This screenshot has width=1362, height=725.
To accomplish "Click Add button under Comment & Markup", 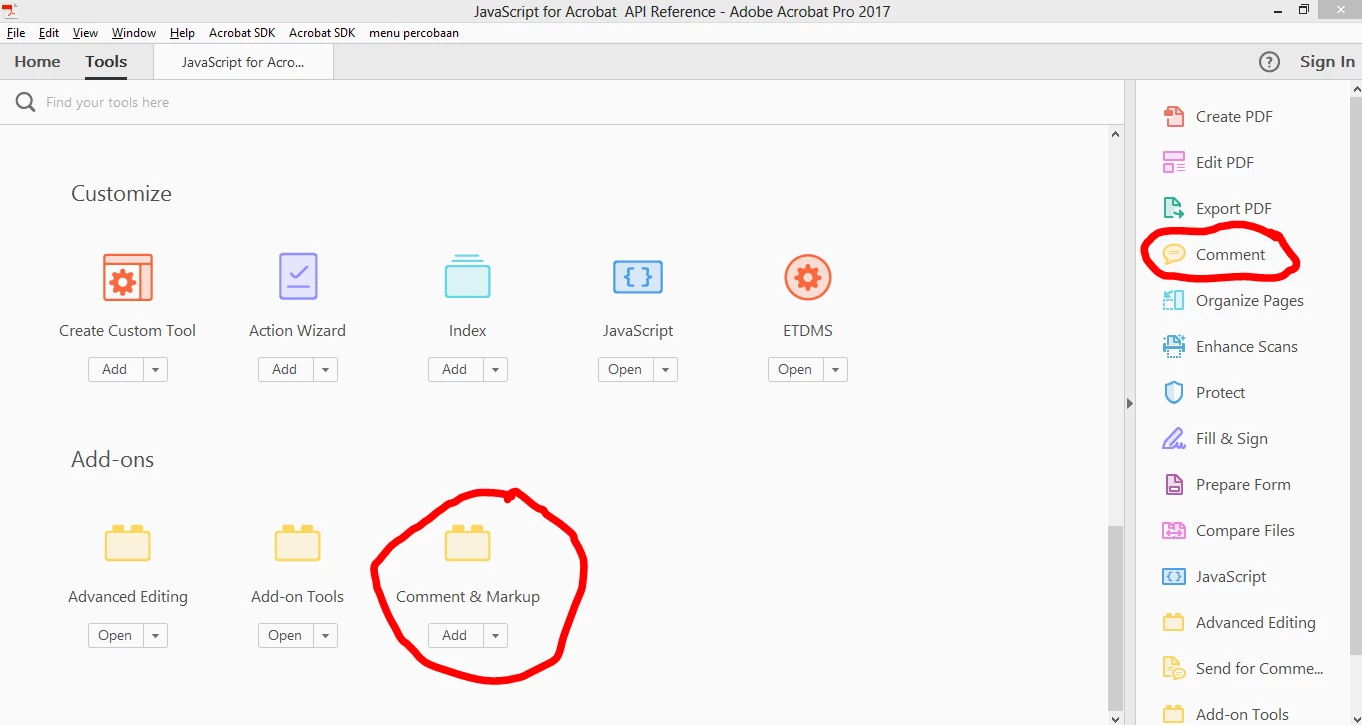I will click(x=455, y=635).
